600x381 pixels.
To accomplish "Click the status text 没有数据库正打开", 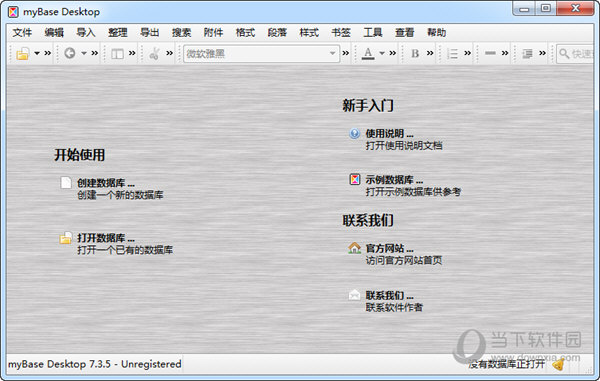I will click(507, 364).
